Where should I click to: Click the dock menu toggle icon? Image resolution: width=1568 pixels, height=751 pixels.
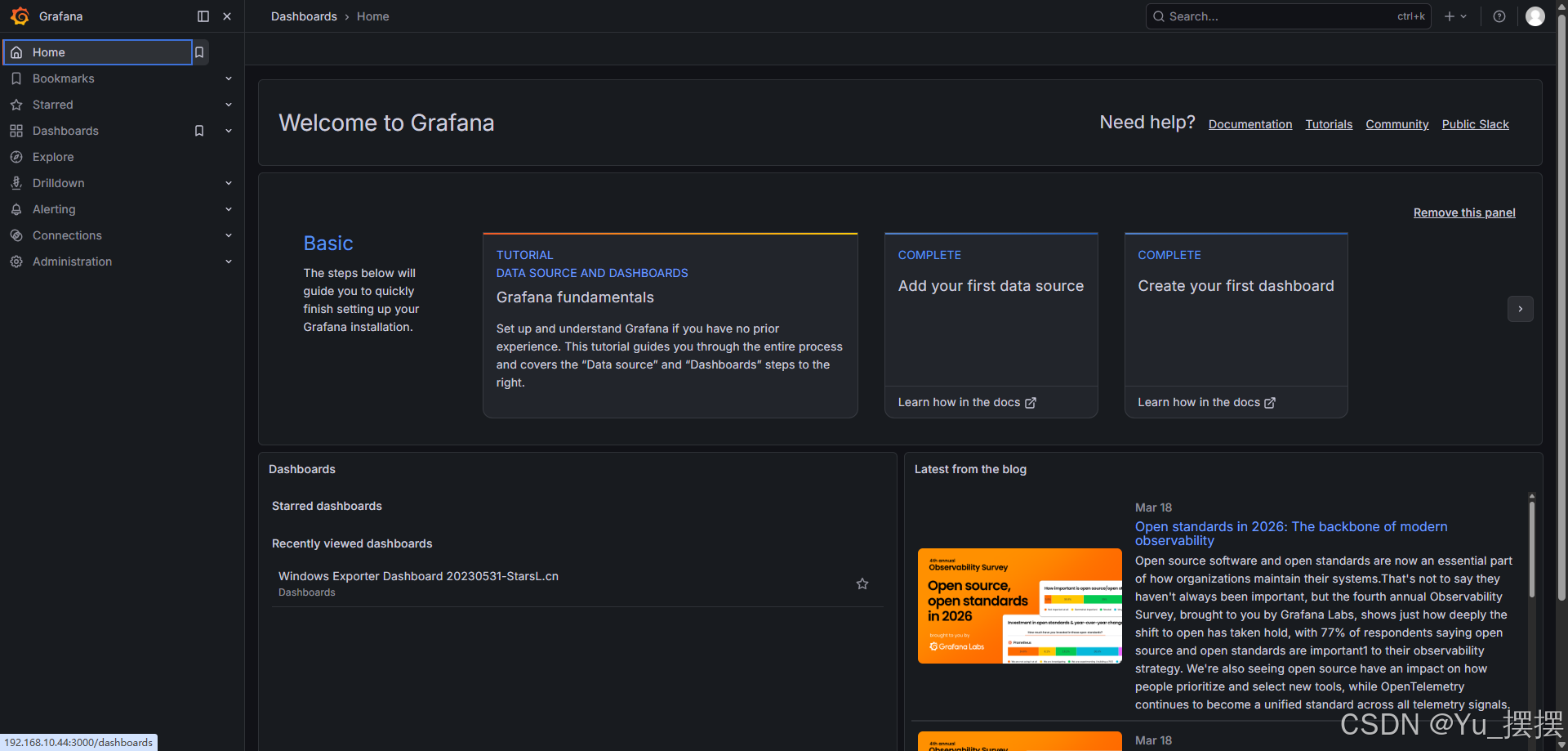[203, 16]
